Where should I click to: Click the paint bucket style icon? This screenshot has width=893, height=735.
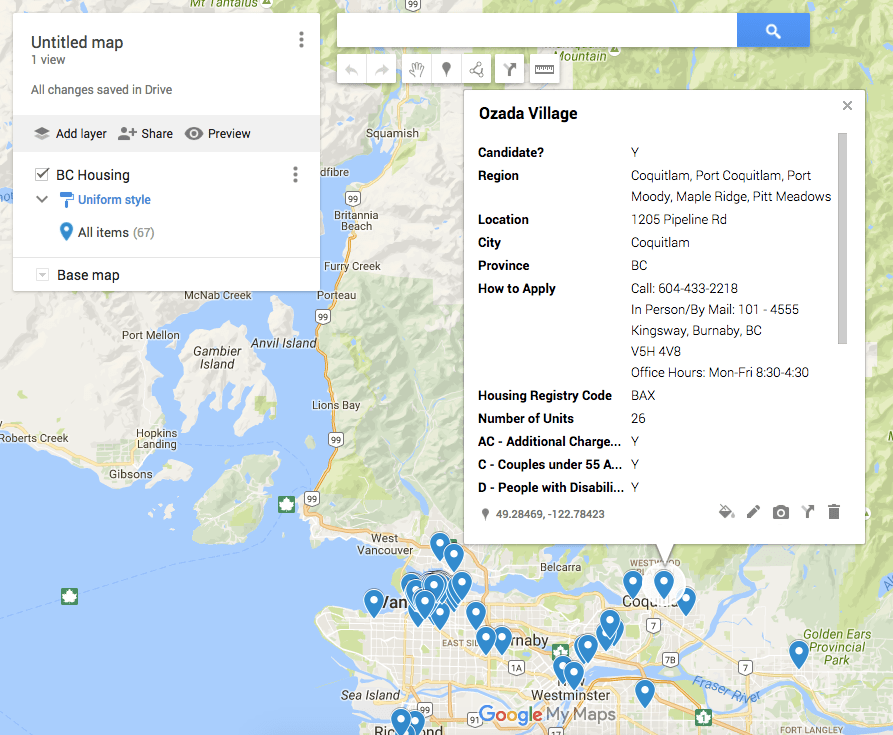(726, 512)
